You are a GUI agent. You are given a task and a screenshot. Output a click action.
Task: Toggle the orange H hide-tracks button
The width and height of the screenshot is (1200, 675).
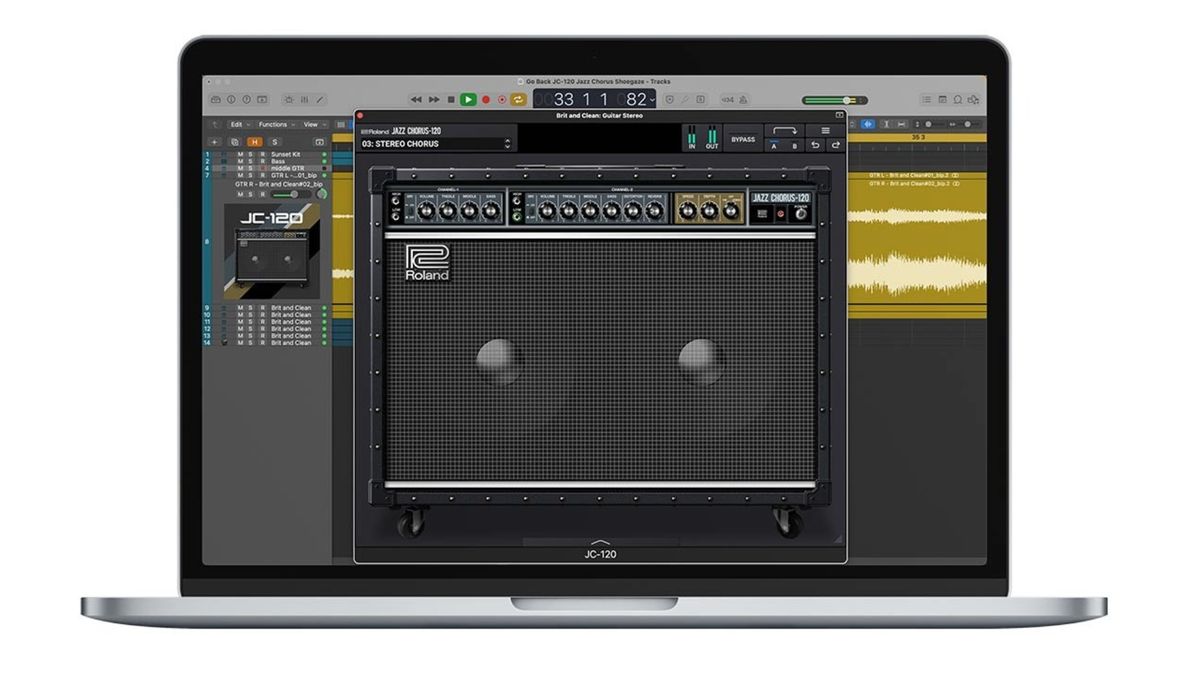pos(255,142)
